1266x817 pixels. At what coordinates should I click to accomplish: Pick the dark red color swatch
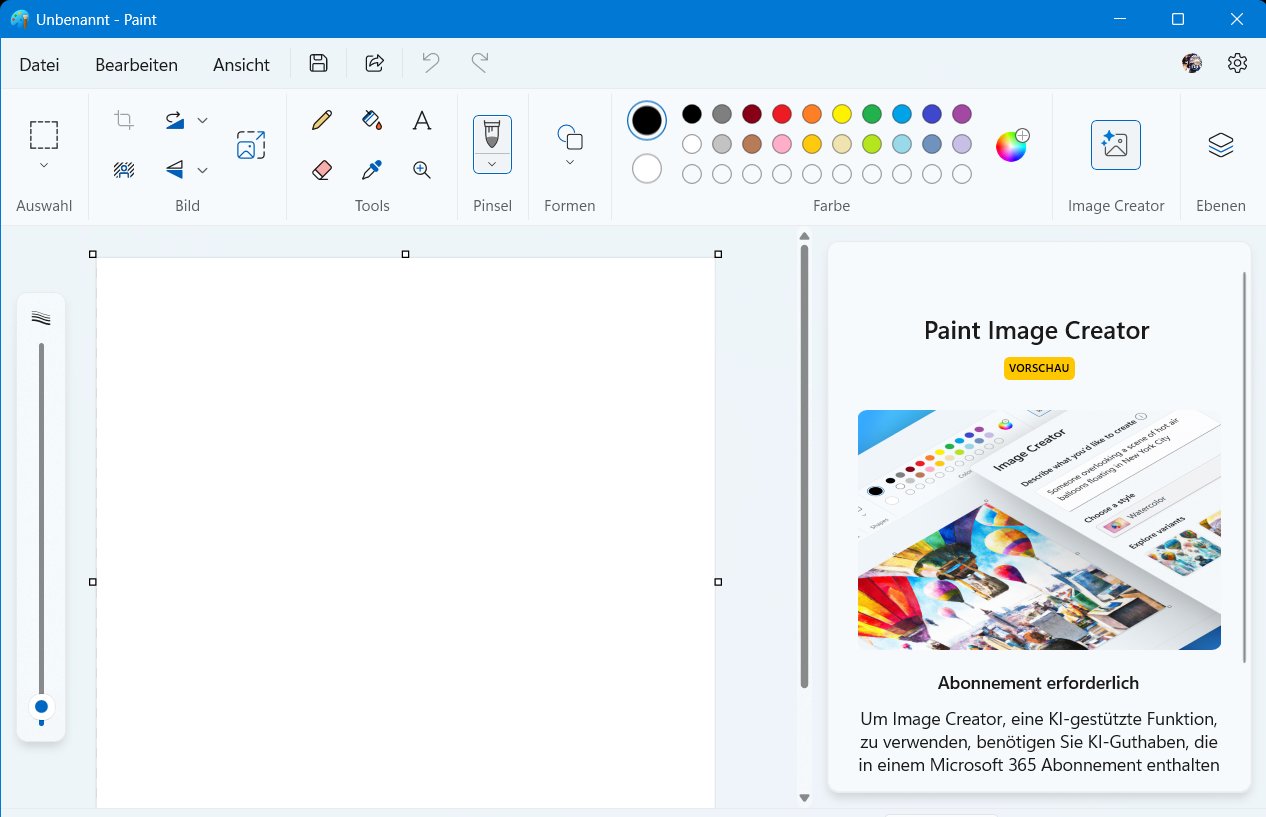tap(752, 114)
